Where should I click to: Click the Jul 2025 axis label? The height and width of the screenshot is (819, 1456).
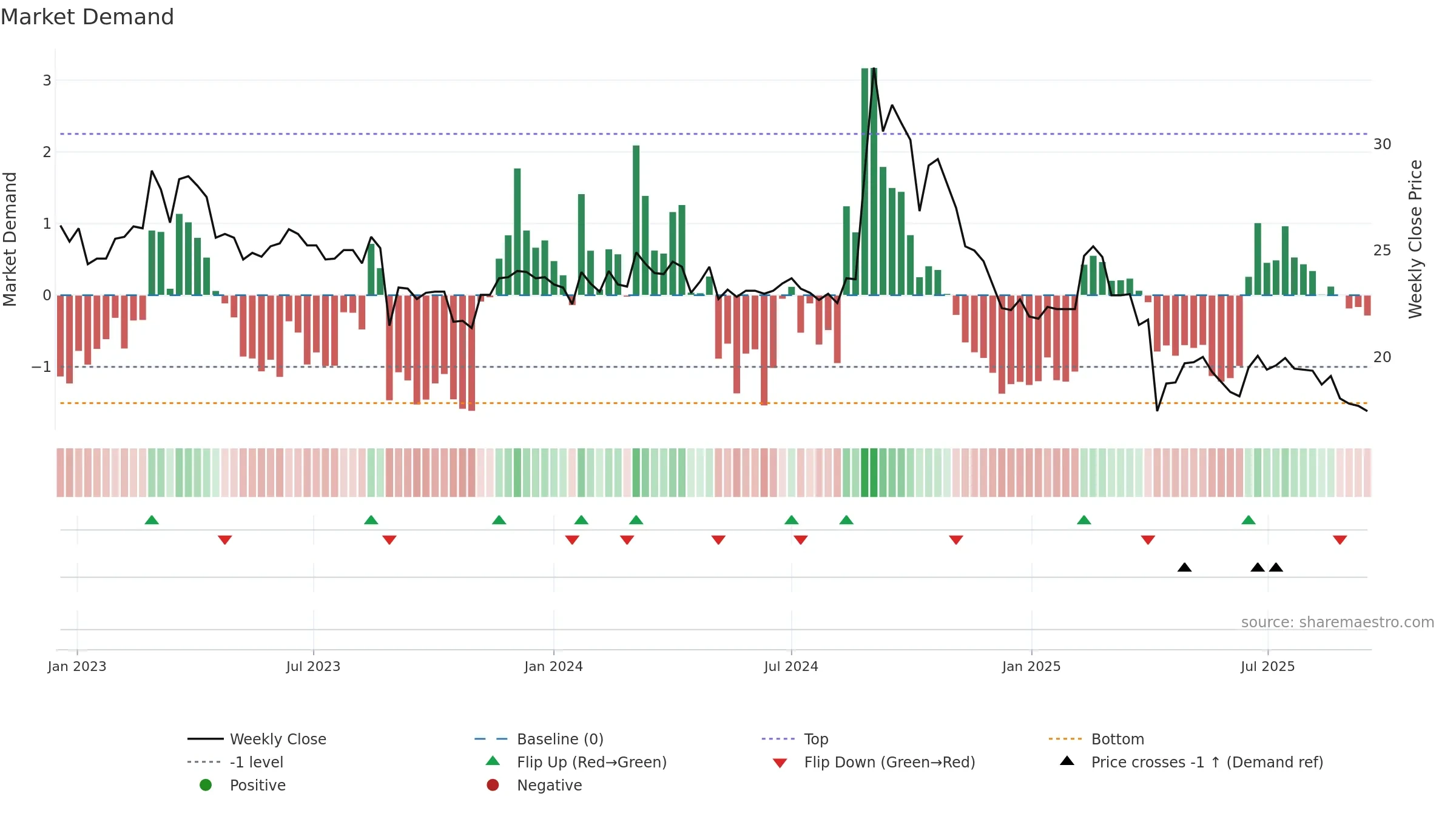point(1268,667)
